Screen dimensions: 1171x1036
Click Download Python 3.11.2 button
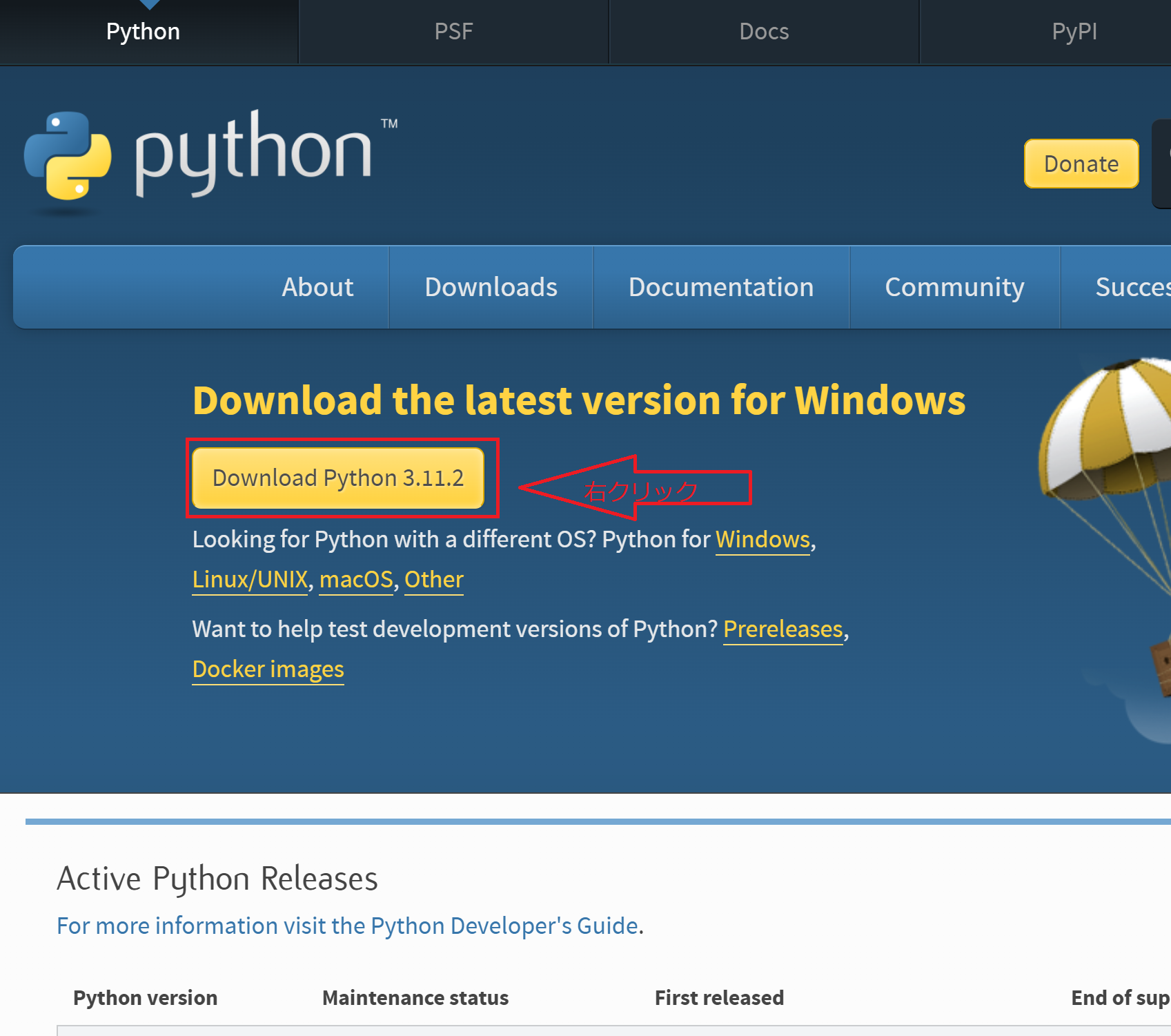(338, 478)
